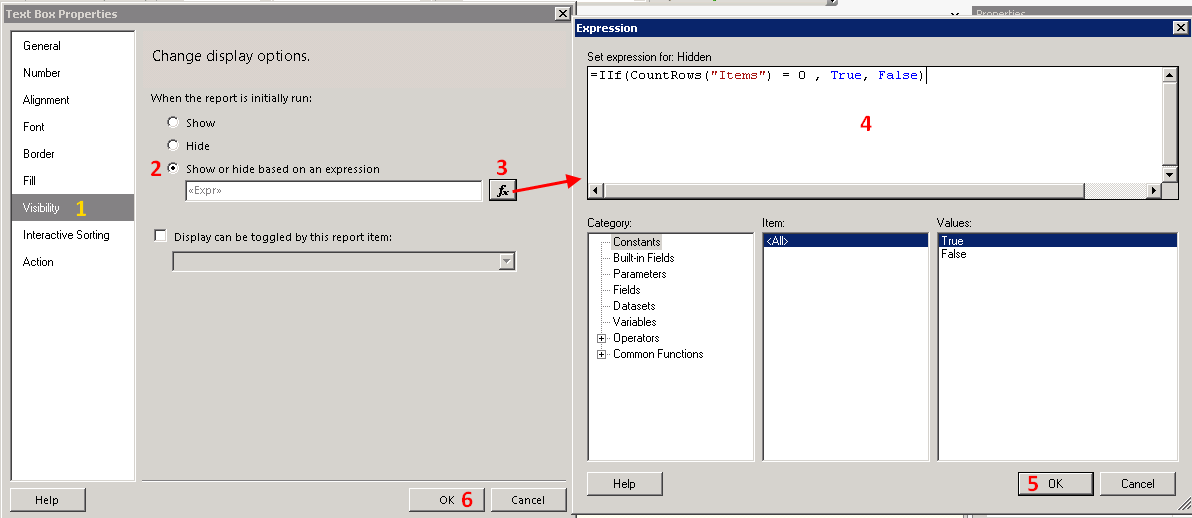The height and width of the screenshot is (518, 1192).
Task: Click Help in the Expression dialog
Action: coord(624,484)
